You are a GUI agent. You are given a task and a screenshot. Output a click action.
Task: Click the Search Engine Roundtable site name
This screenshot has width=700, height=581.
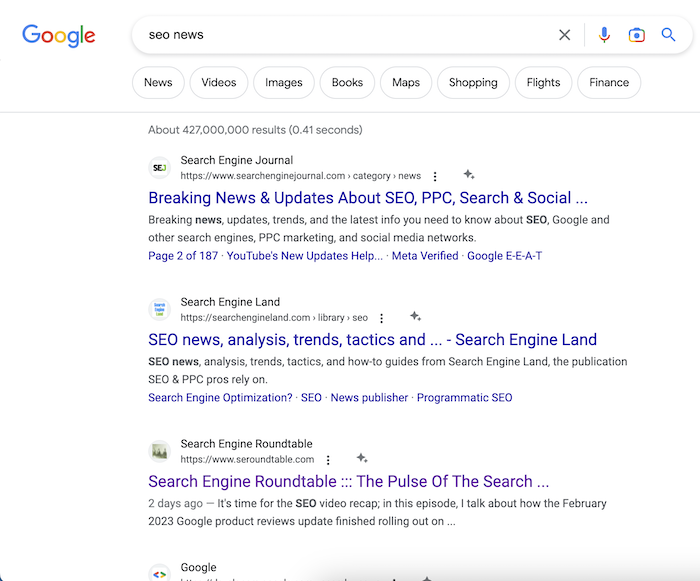point(246,444)
